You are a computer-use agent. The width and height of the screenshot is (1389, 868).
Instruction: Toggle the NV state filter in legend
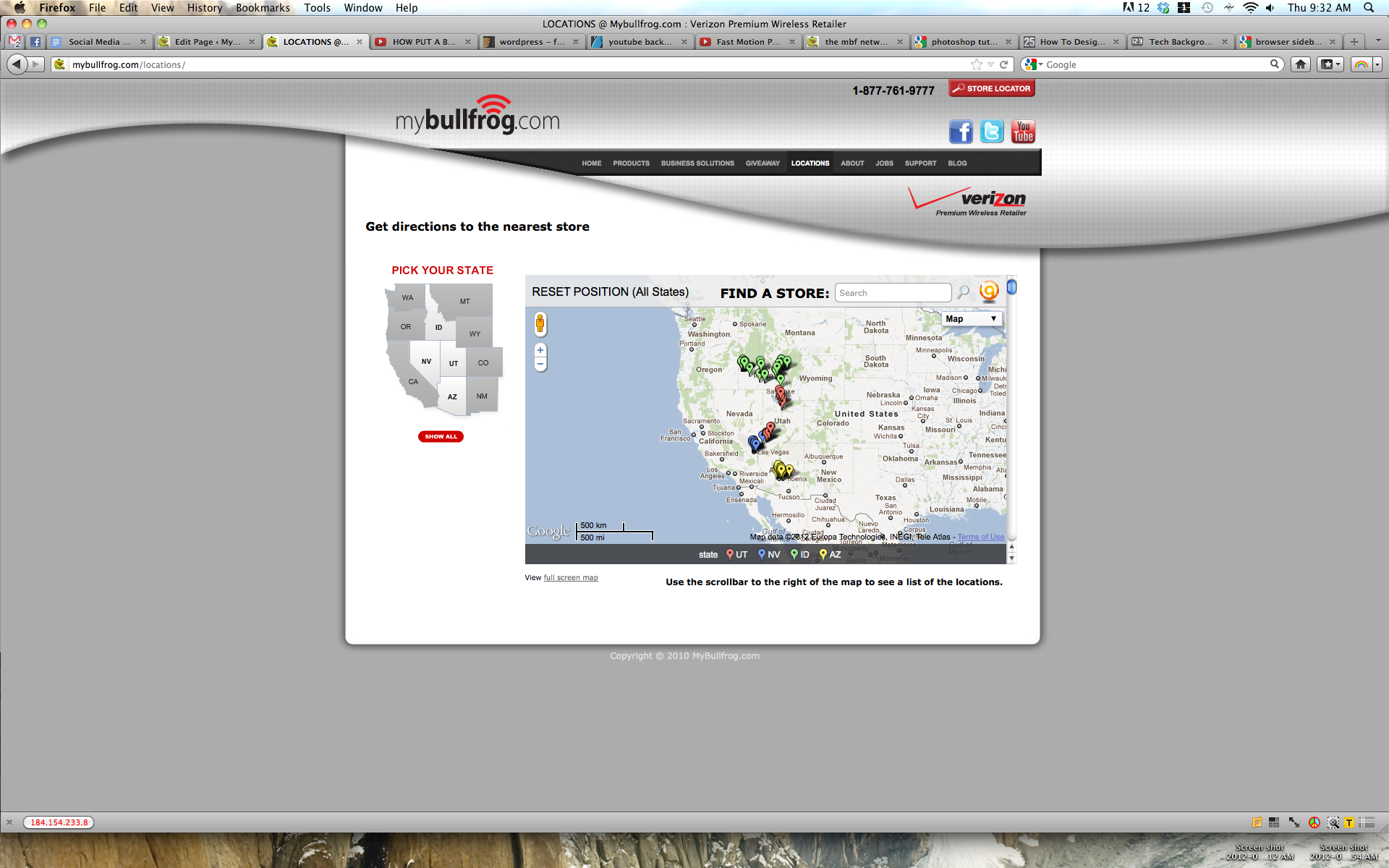pos(768,555)
